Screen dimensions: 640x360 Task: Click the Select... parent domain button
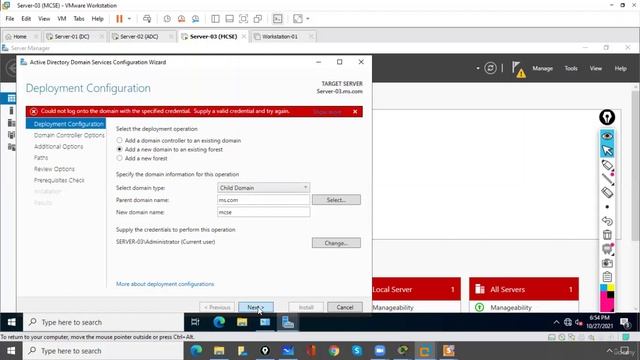(336, 200)
